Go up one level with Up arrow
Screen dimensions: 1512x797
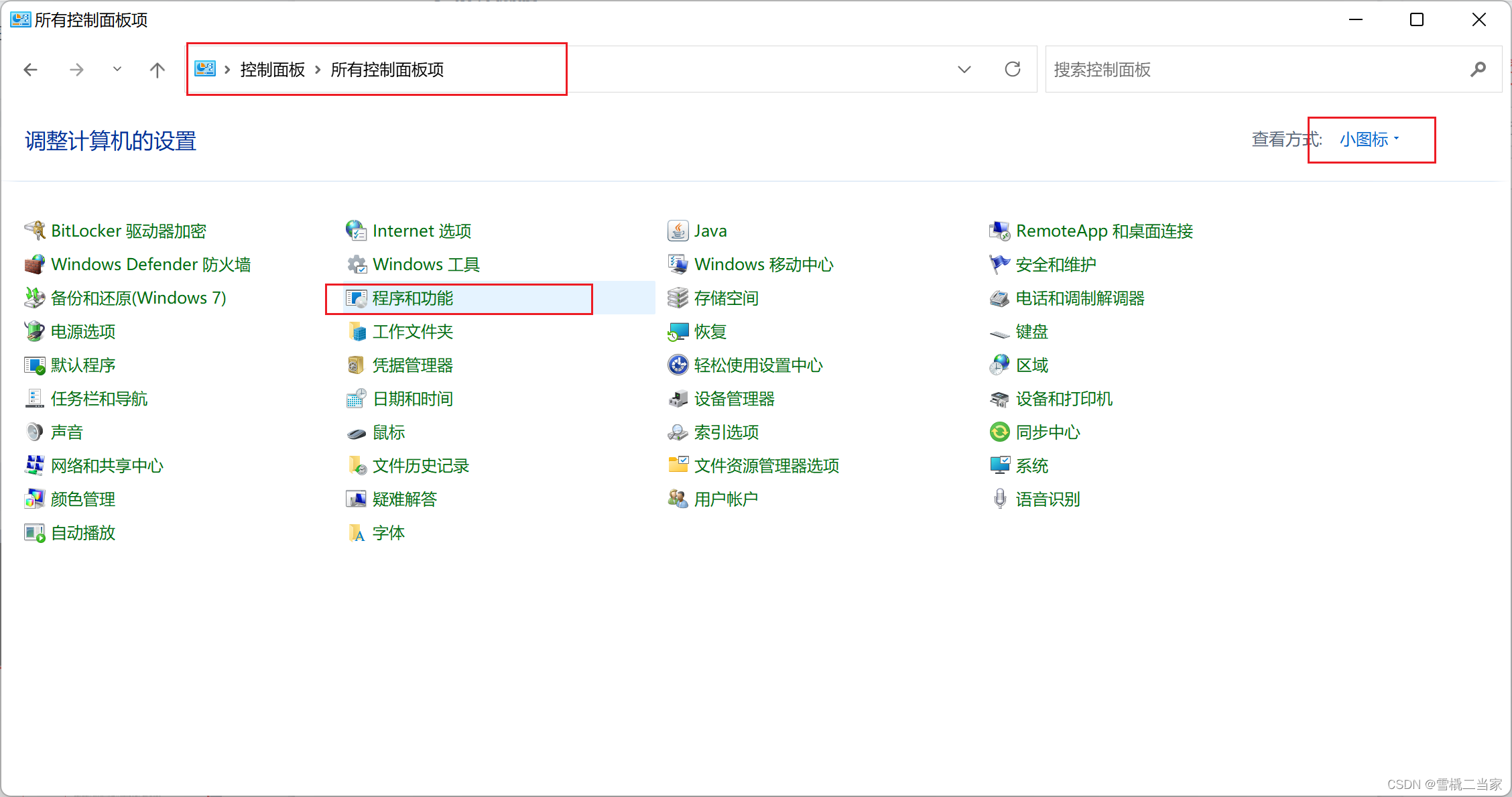pyautogui.click(x=157, y=69)
